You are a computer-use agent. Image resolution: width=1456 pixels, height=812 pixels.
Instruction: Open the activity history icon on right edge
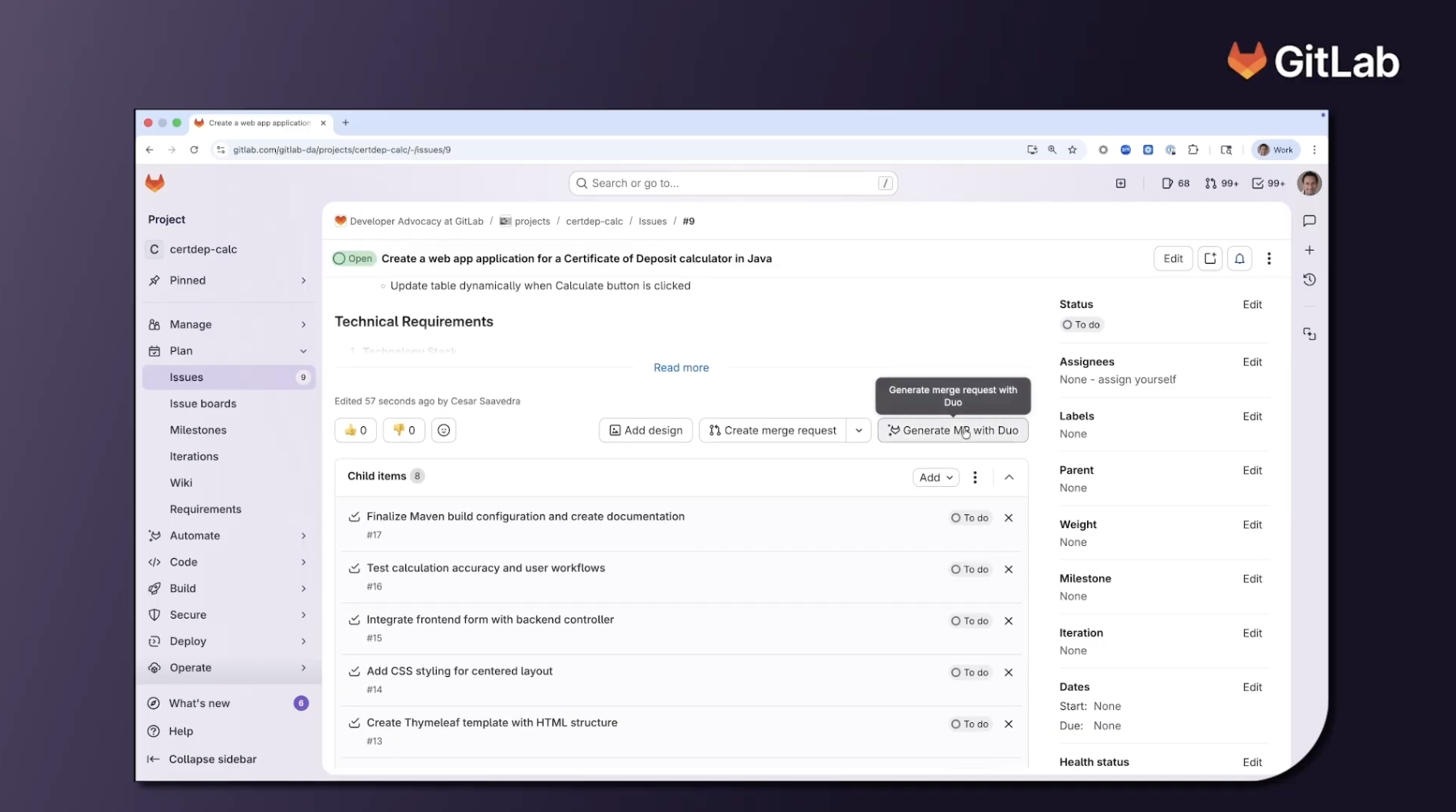1309,279
